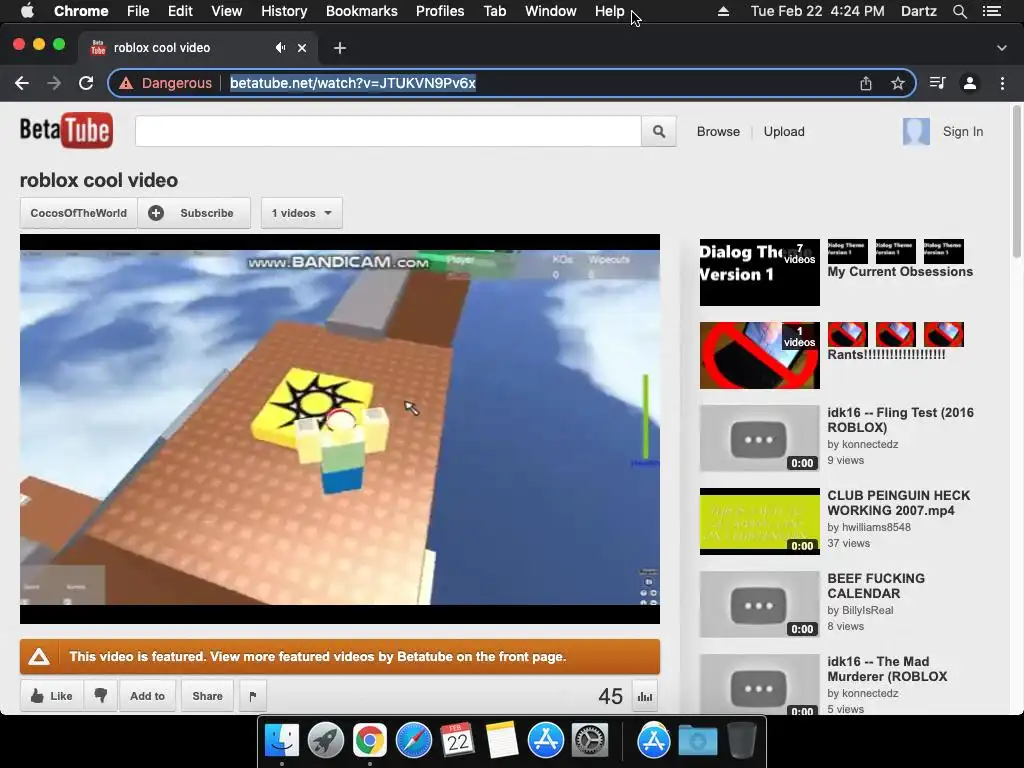The width and height of the screenshot is (1024, 768).
Task: Open Launchpad from the dock
Action: coord(325,741)
